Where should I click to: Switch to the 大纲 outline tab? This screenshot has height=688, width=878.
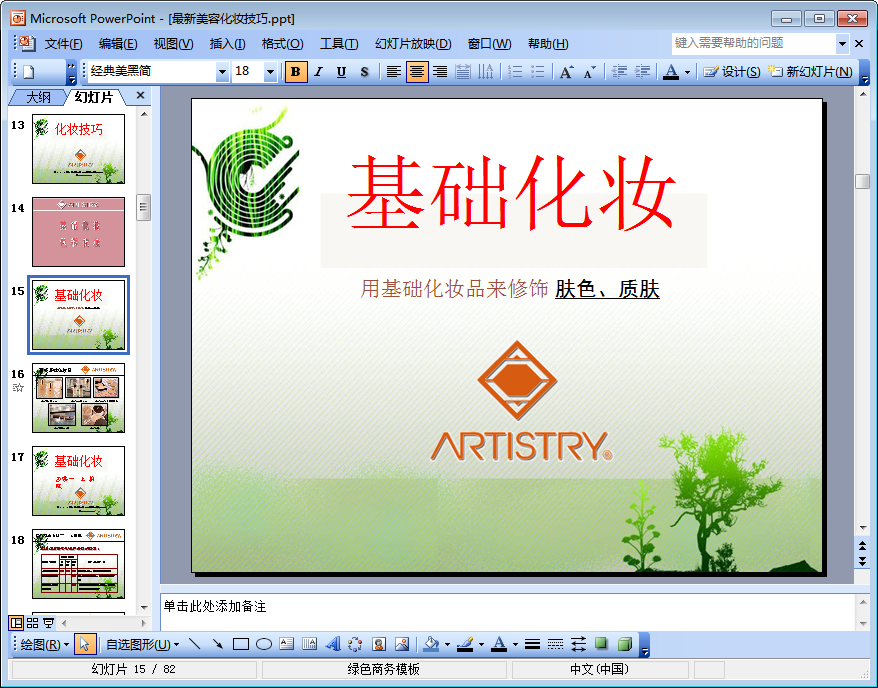pyautogui.click(x=38, y=97)
